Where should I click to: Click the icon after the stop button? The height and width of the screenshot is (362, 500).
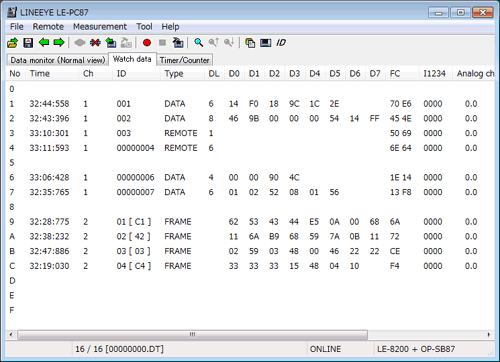point(178,43)
